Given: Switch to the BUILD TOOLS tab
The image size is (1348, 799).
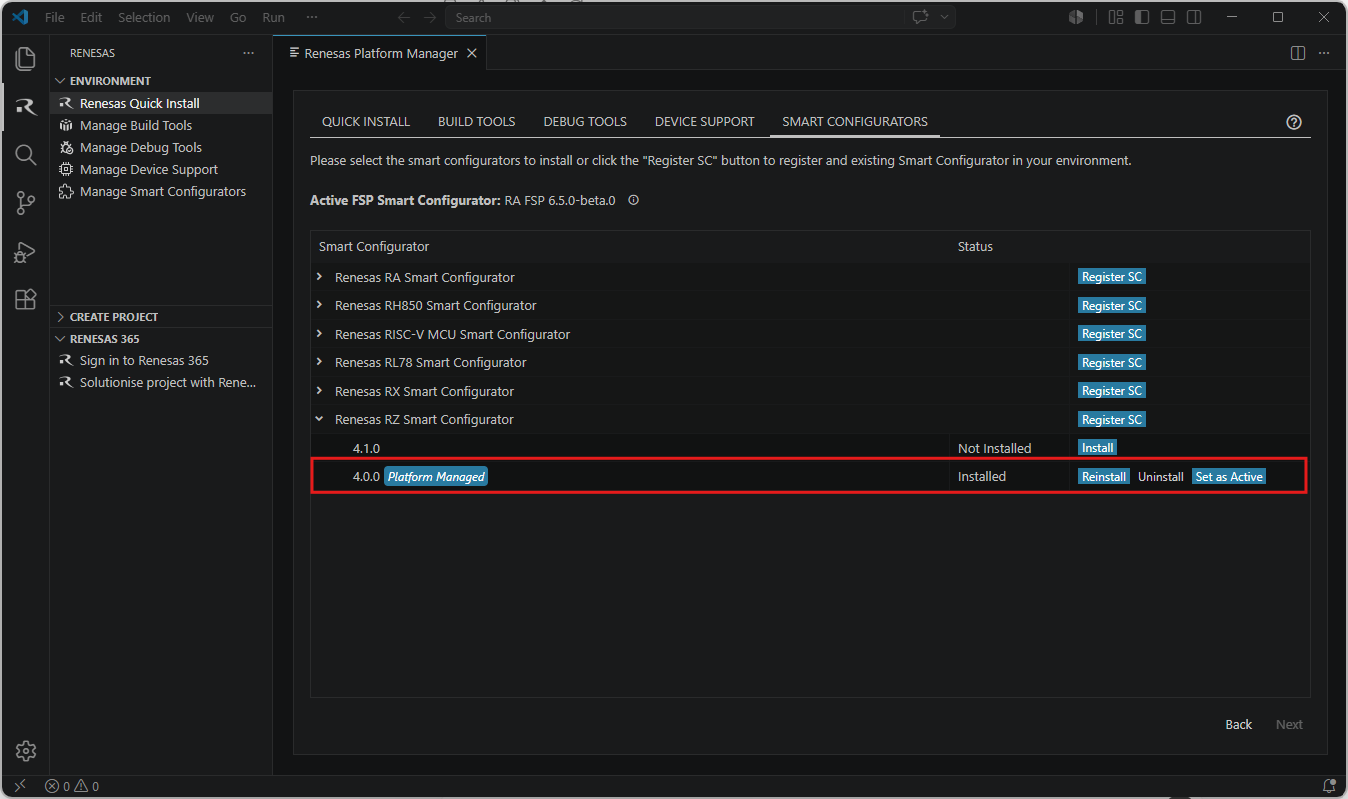Looking at the screenshot, I should 477,122.
